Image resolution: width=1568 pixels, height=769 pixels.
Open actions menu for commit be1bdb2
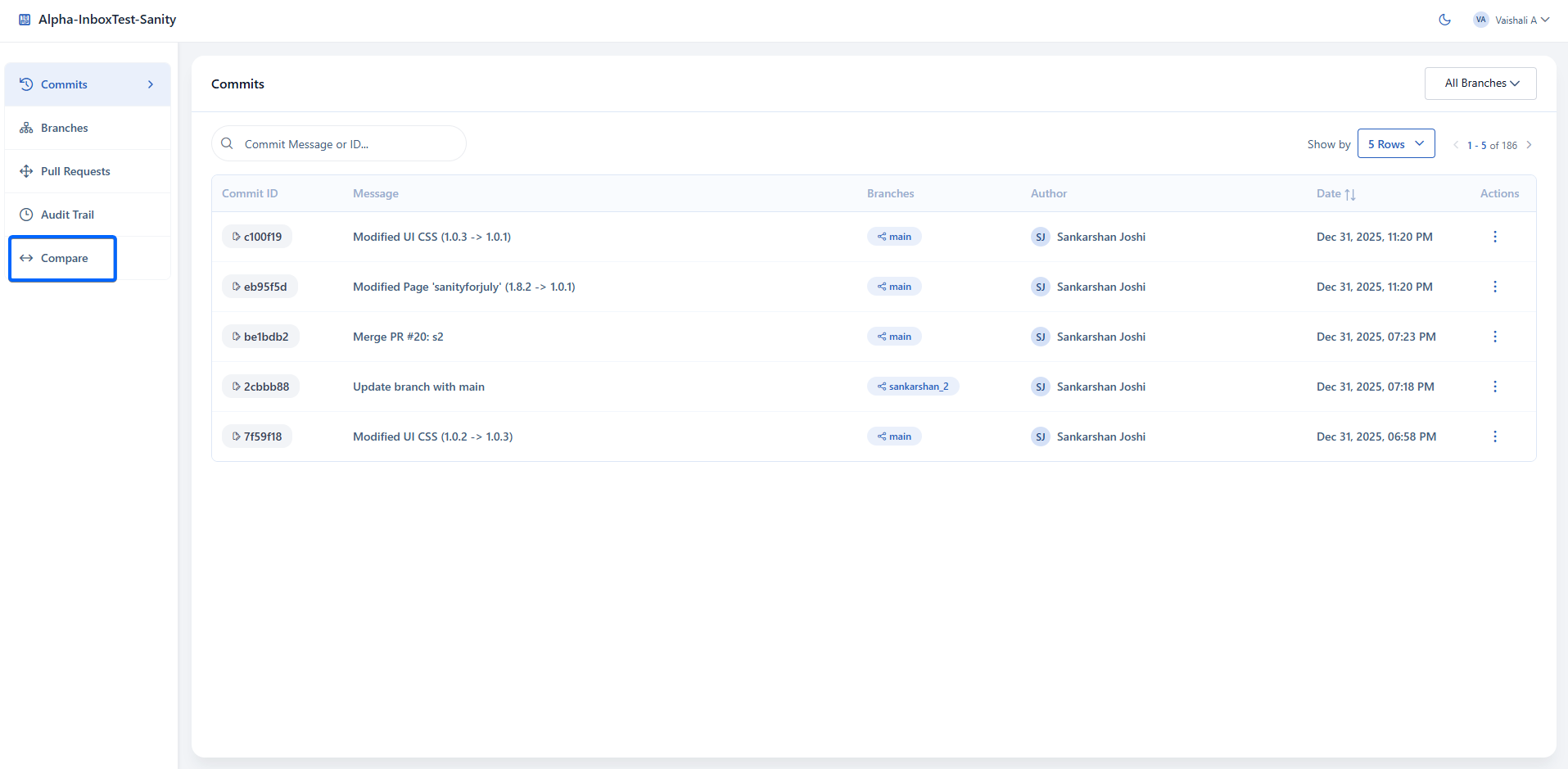coord(1495,337)
